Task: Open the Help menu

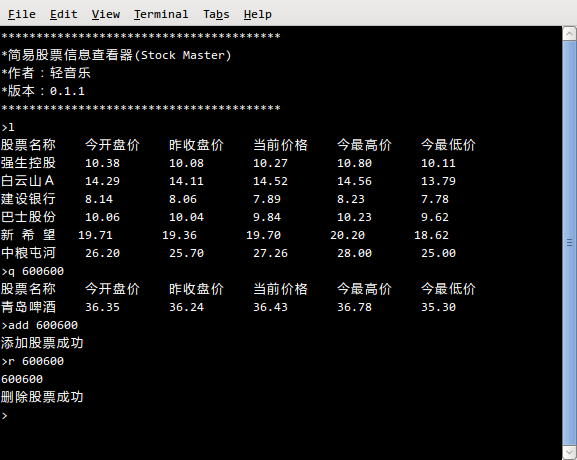Action: (258, 14)
